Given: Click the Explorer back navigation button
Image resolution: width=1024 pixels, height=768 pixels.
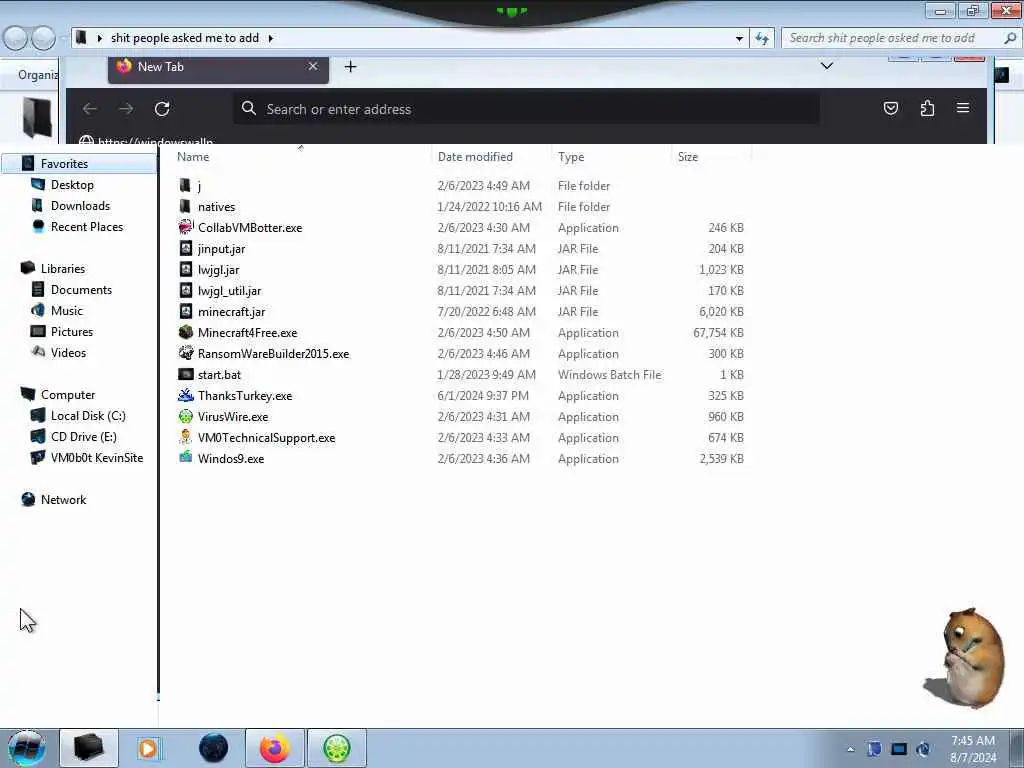Looking at the screenshot, I should (x=16, y=38).
